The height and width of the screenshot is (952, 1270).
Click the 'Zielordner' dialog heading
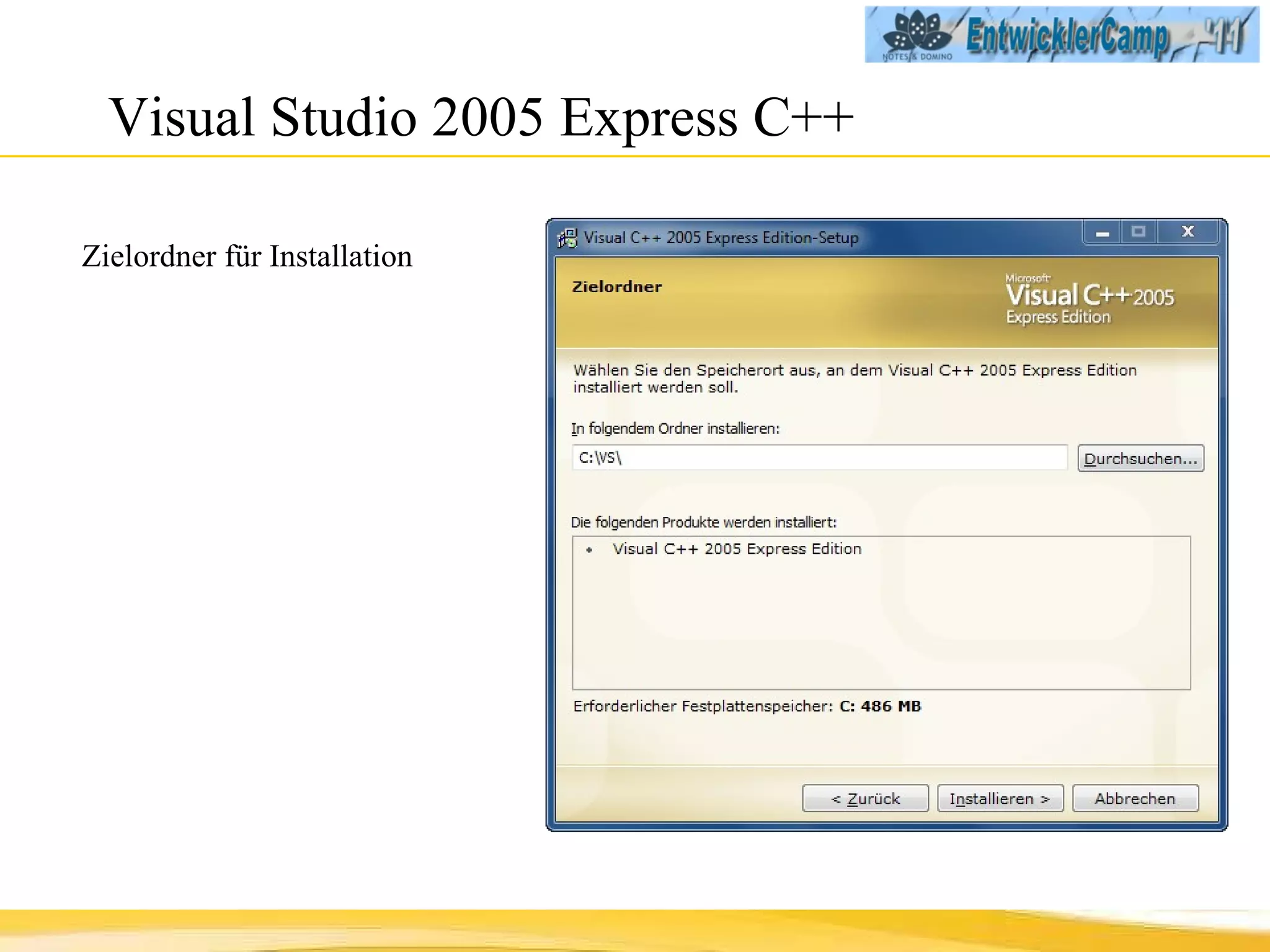click(616, 286)
